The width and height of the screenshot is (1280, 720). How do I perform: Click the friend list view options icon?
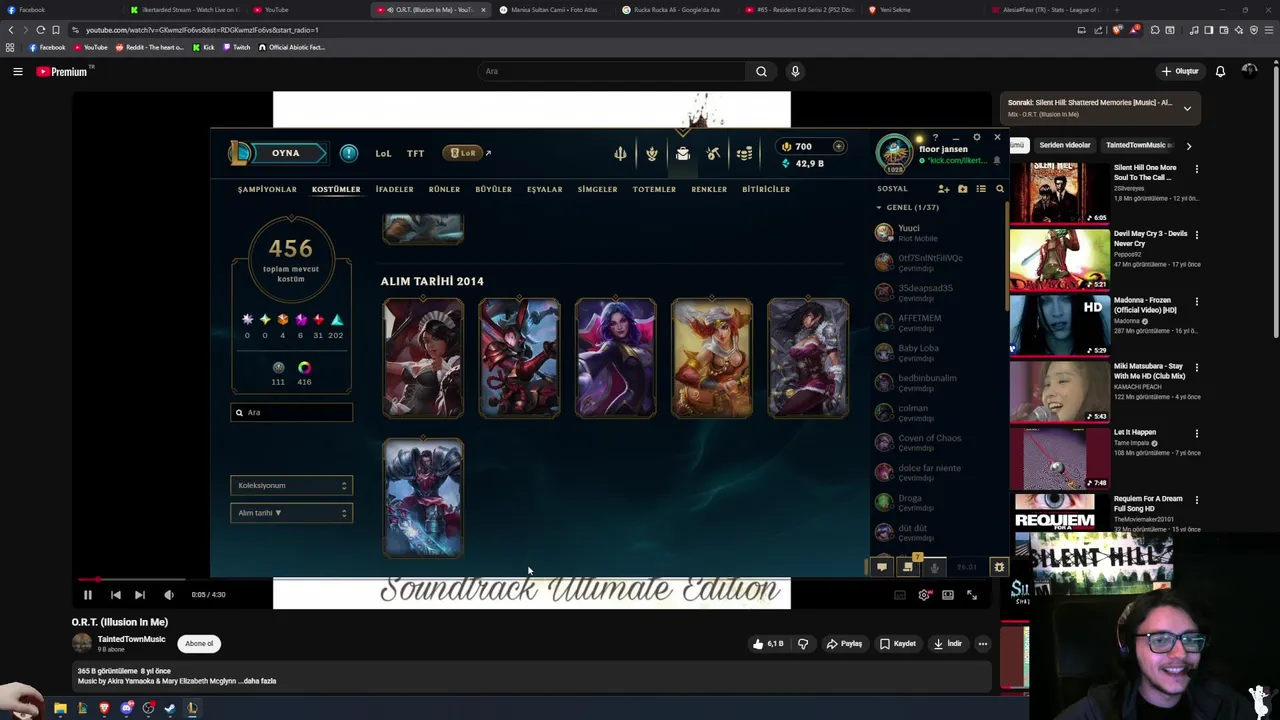click(981, 189)
